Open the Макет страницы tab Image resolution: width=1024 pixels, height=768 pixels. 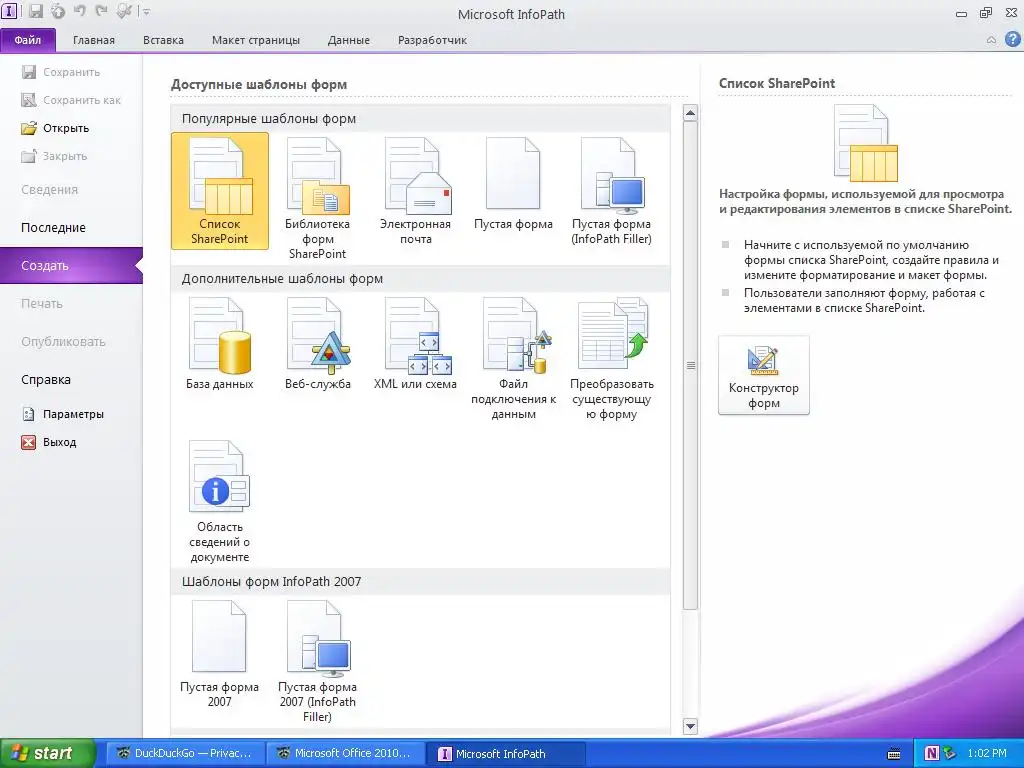click(255, 40)
